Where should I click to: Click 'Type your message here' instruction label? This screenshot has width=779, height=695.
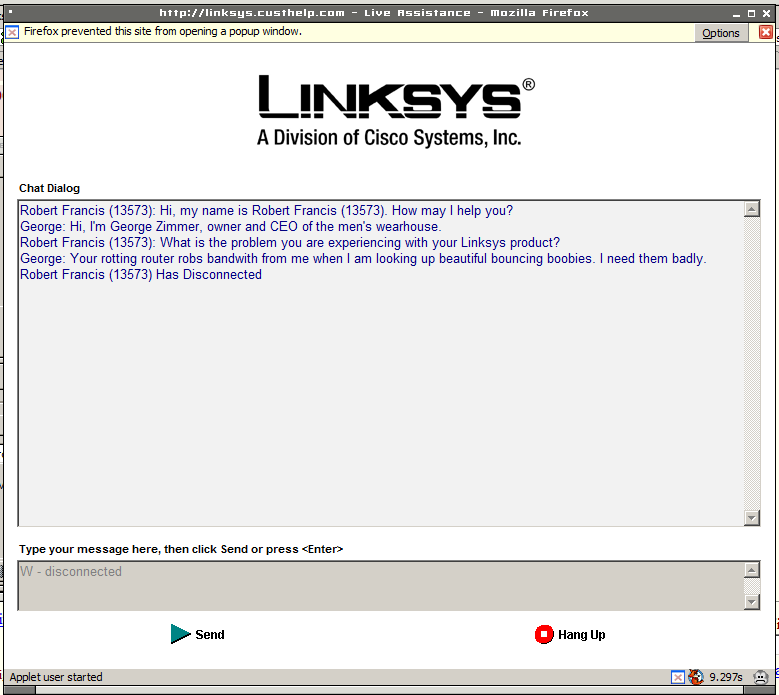click(x=181, y=549)
